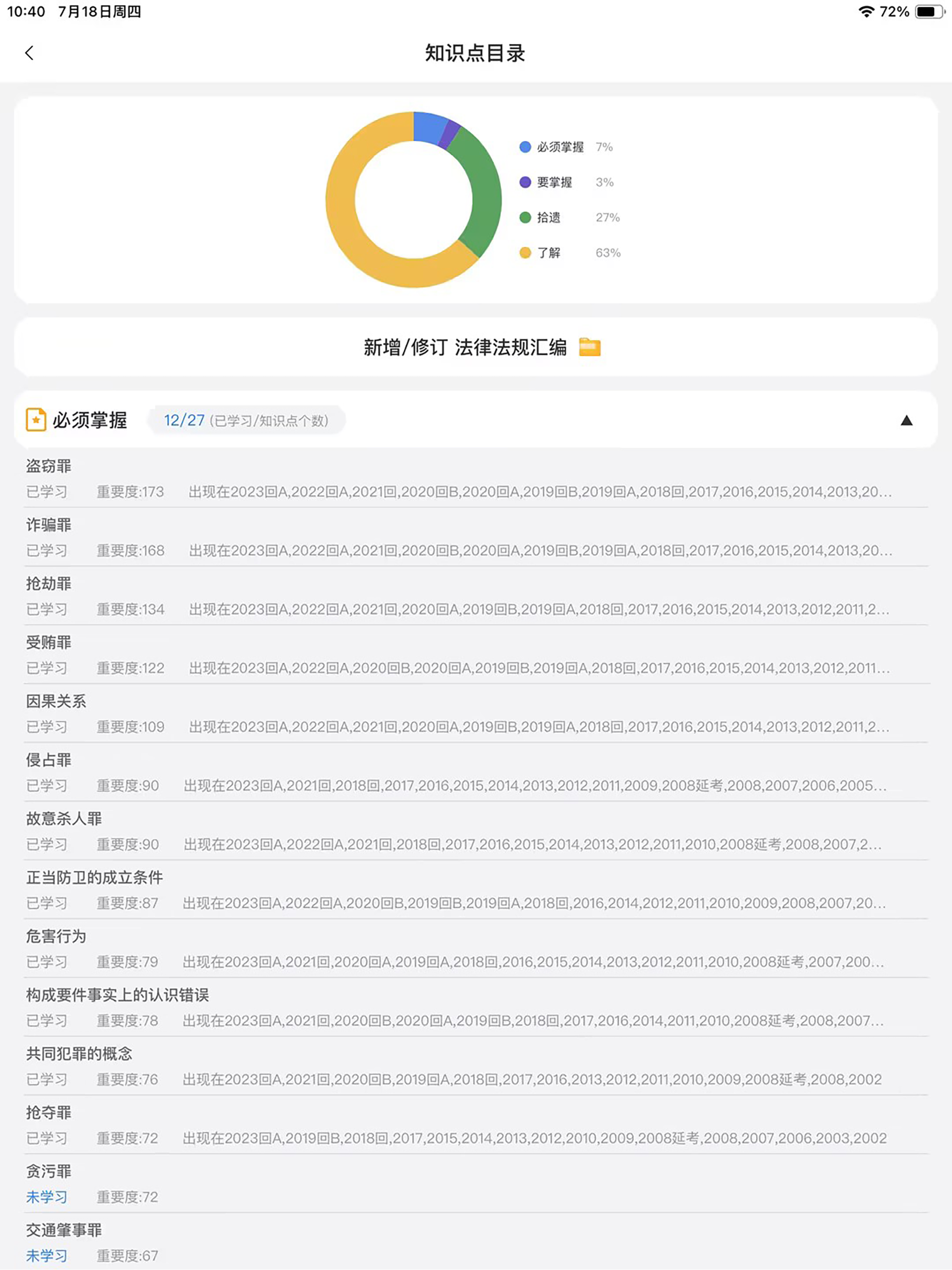Open the 侵占罪 knowledge point
The height and width of the screenshot is (1270, 952).
tap(476, 773)
